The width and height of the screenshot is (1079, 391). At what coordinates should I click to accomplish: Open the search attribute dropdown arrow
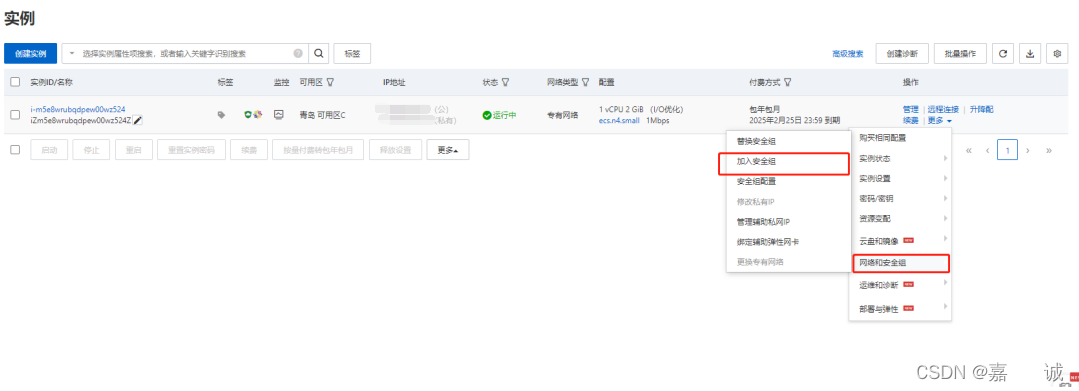click(72, 53)
